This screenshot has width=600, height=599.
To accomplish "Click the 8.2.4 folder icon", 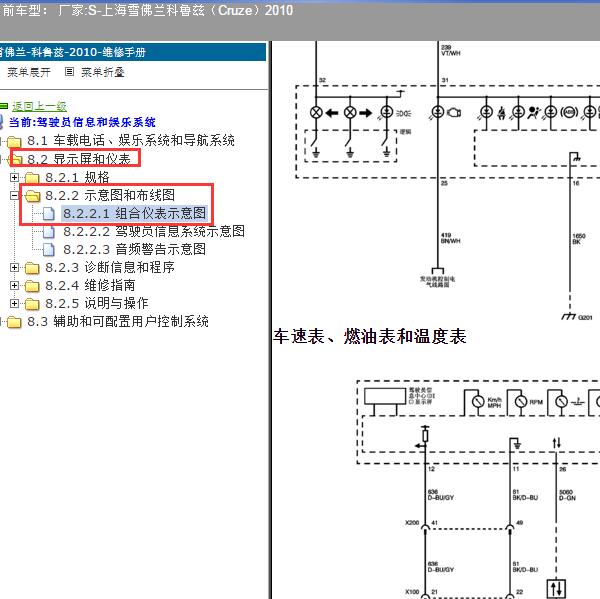I will pyautogui.click(x=32, y=286).
